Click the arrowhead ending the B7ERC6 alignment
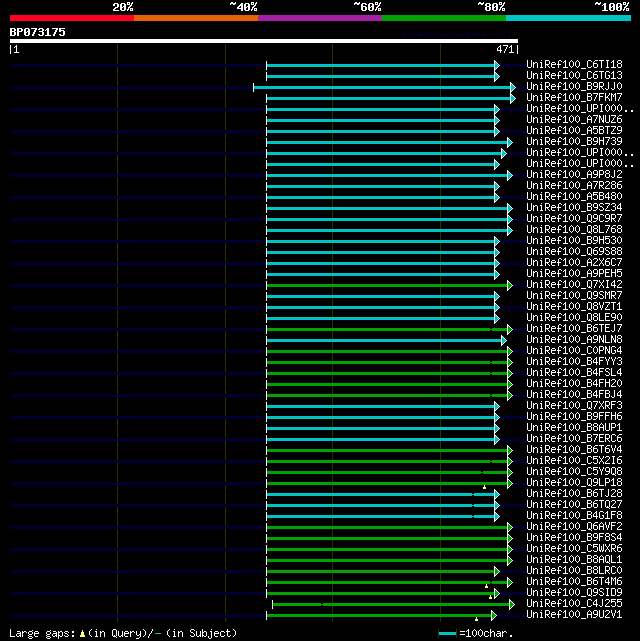Image resolution: width=640 pixels, height=641 pixels. pyautogui.click(x=497, y=439)
